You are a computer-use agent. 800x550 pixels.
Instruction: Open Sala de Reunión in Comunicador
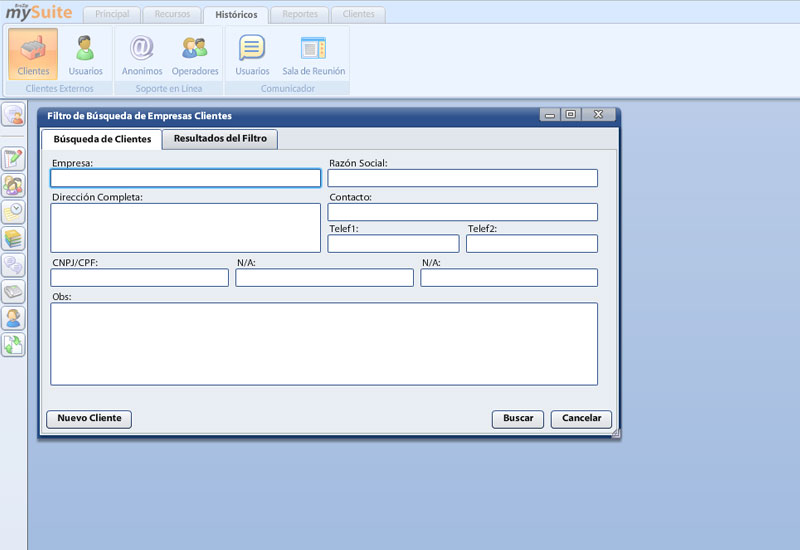click(313, 54)
